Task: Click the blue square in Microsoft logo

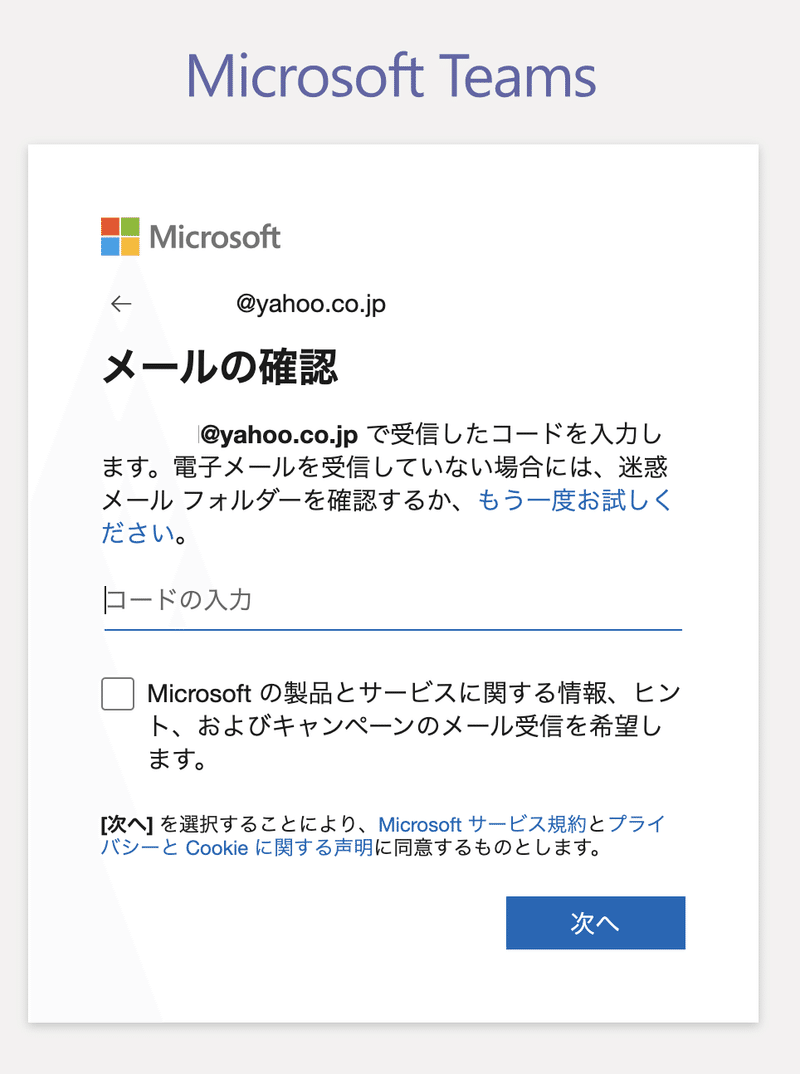Action: (x=109, y=247)
